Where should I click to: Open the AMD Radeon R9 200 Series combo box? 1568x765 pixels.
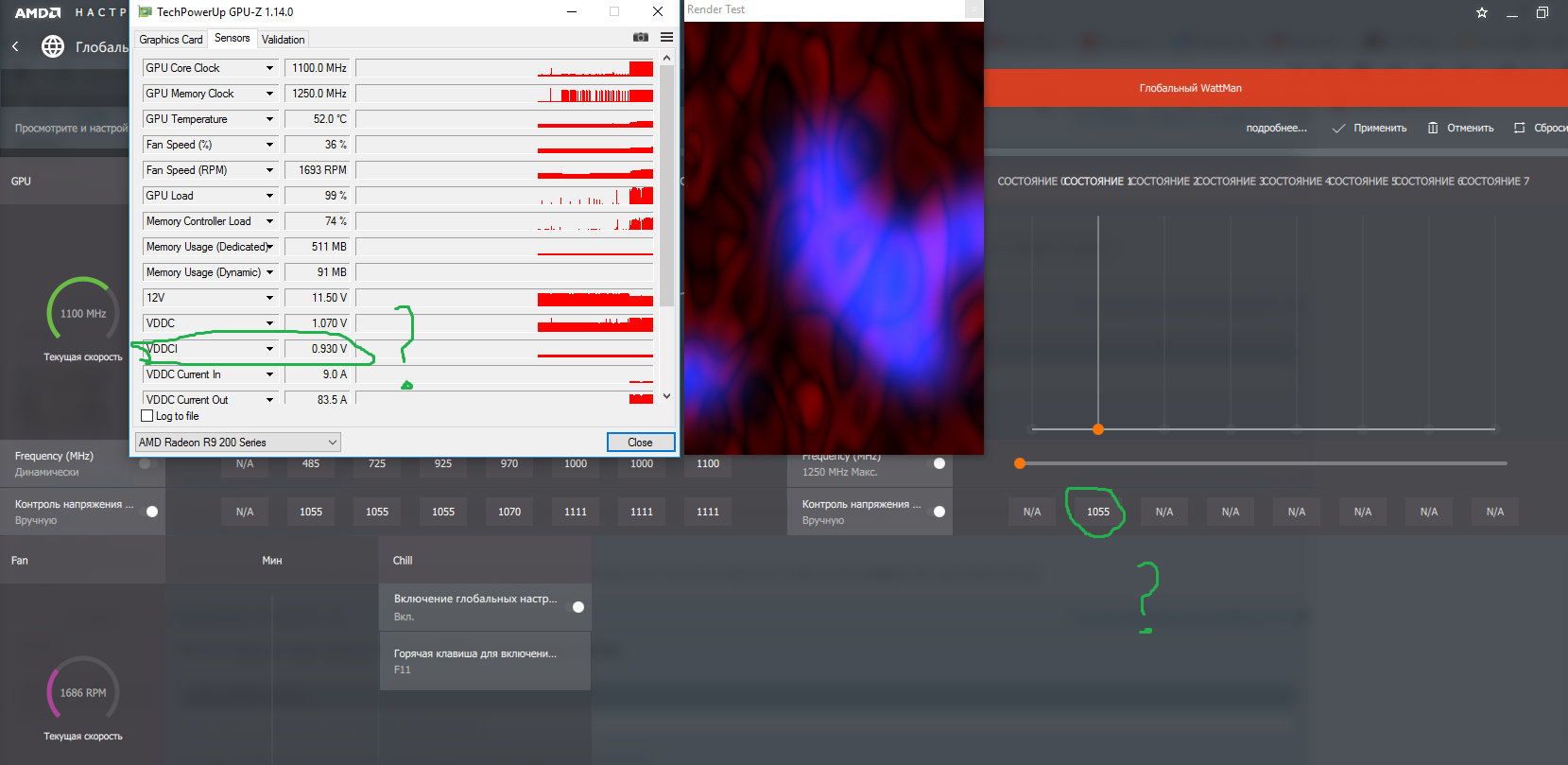[x=238, y=443]
